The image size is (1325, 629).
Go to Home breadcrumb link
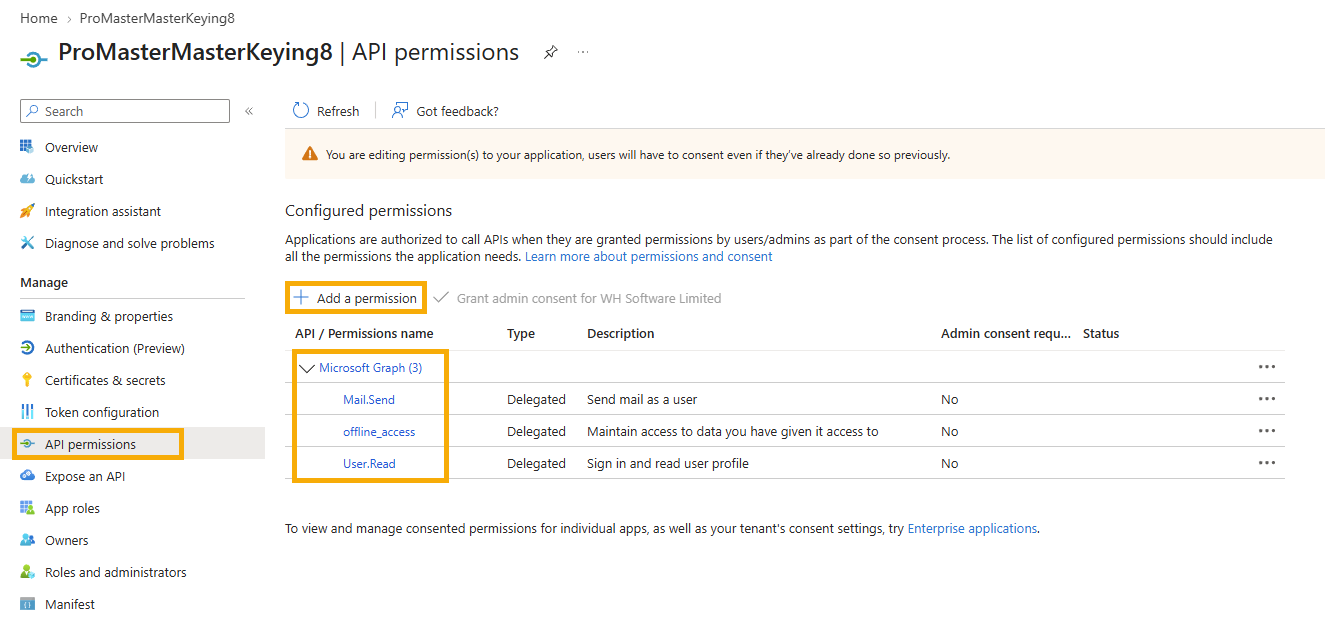(39, 18)
